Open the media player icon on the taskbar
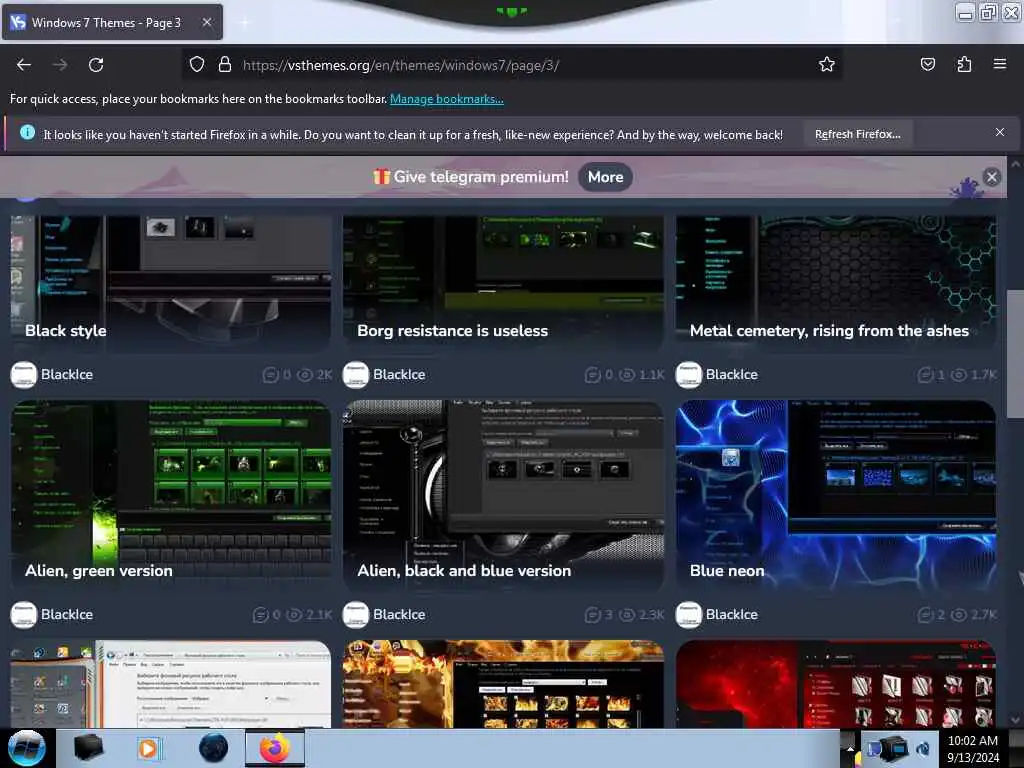1024x768 pixels. point(148,748)
